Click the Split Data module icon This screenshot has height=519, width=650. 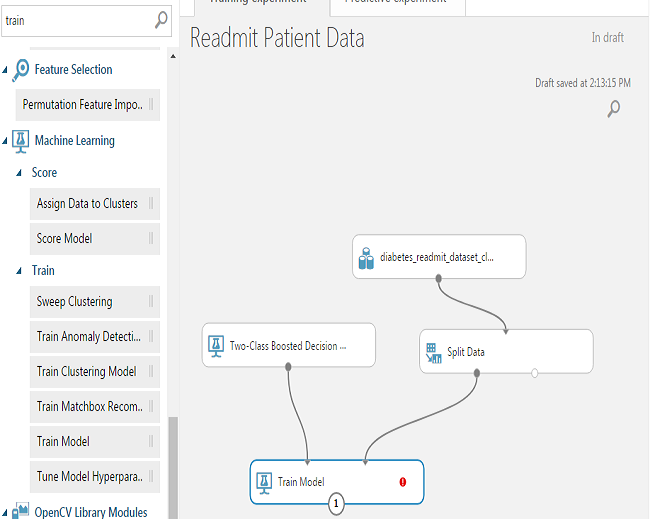(433, 353)
